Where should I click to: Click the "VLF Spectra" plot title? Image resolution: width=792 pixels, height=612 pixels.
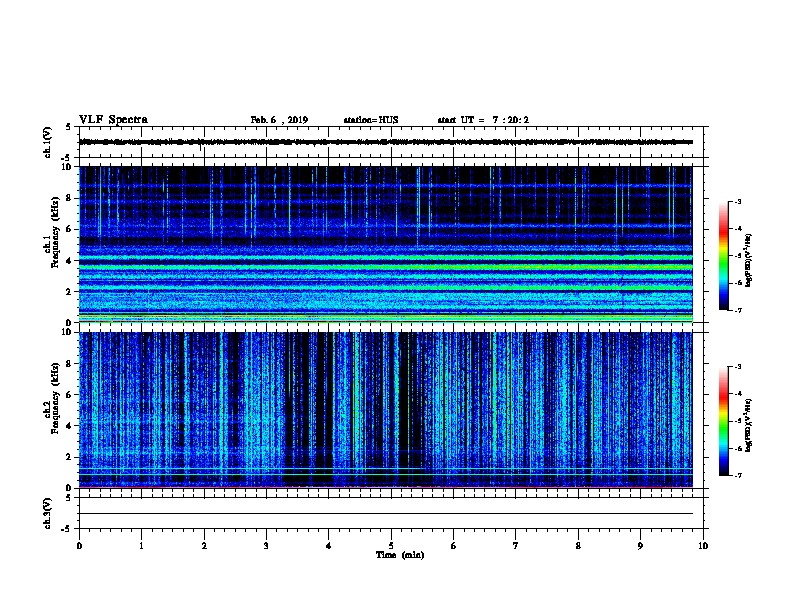(113, 120)
